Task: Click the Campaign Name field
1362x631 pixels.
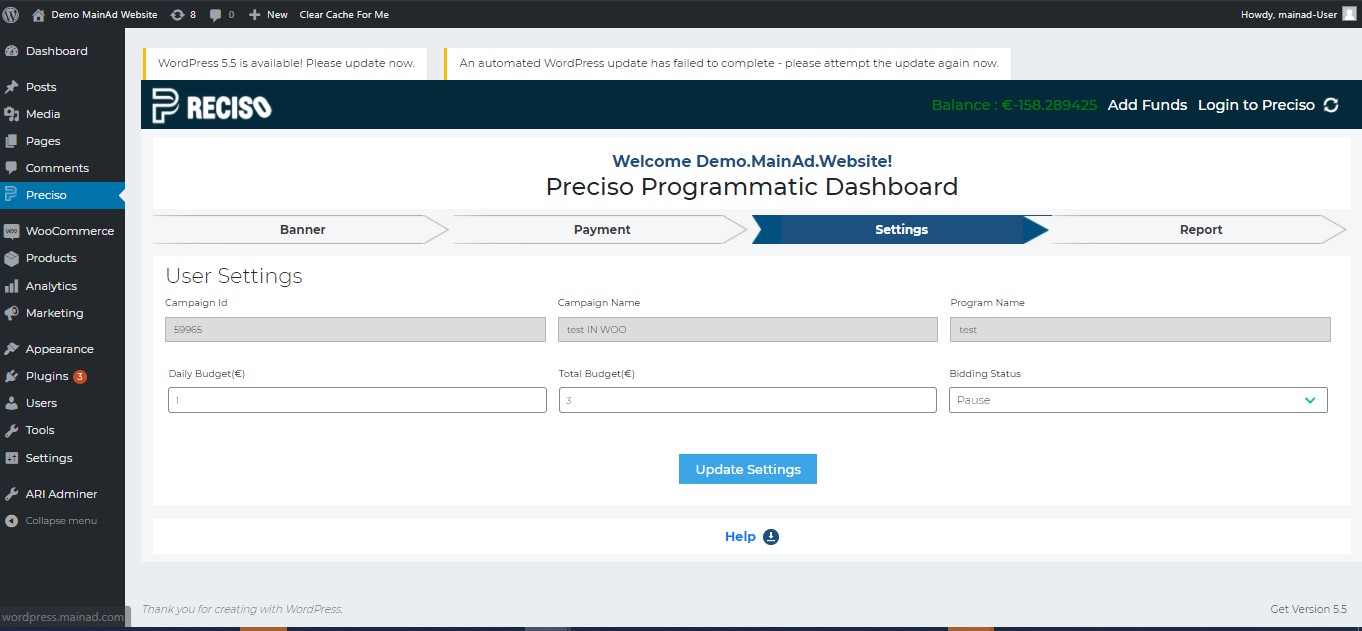Action: tap(748, 329)
